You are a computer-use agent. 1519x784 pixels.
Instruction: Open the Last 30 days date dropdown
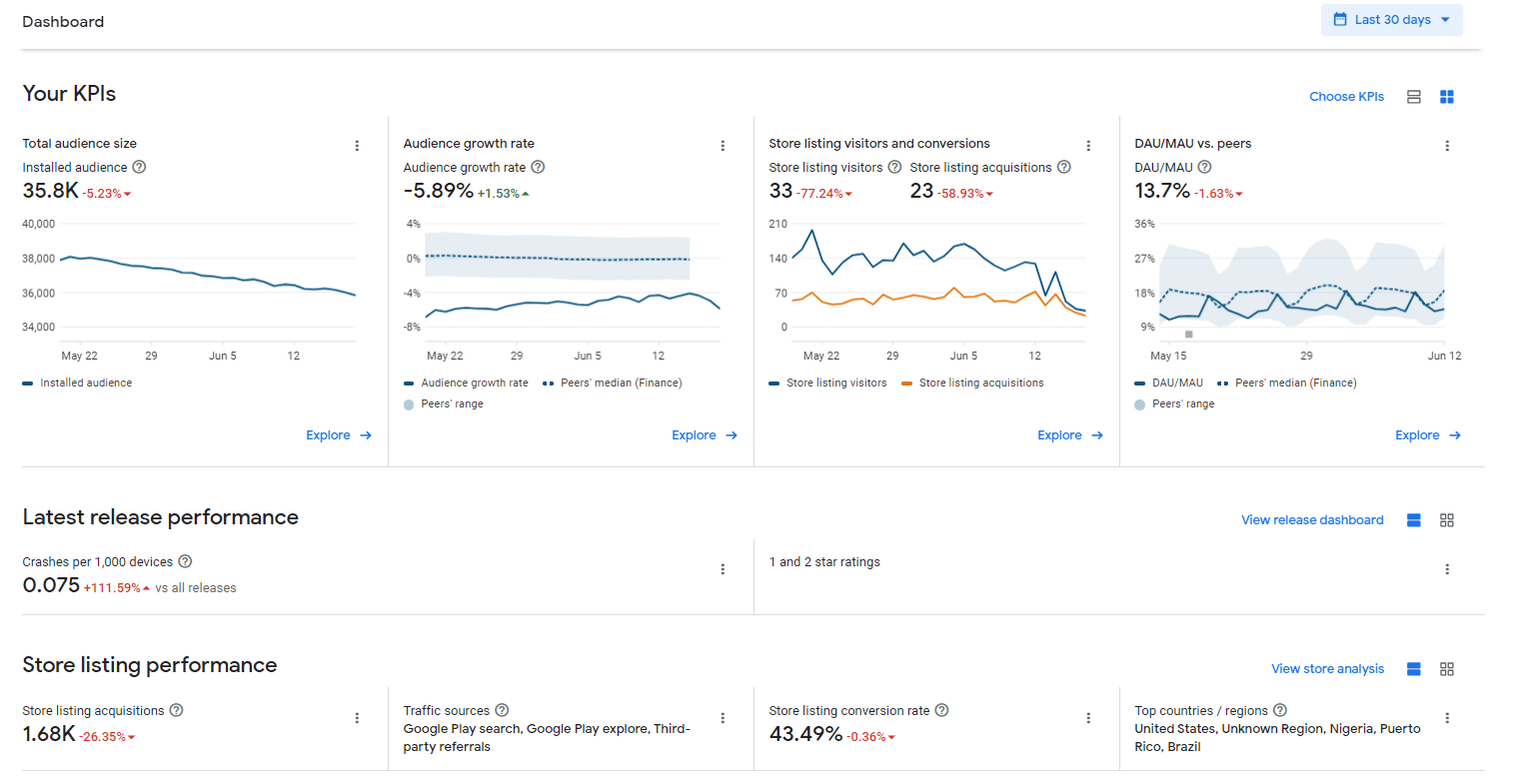(x=1391, y=20)
